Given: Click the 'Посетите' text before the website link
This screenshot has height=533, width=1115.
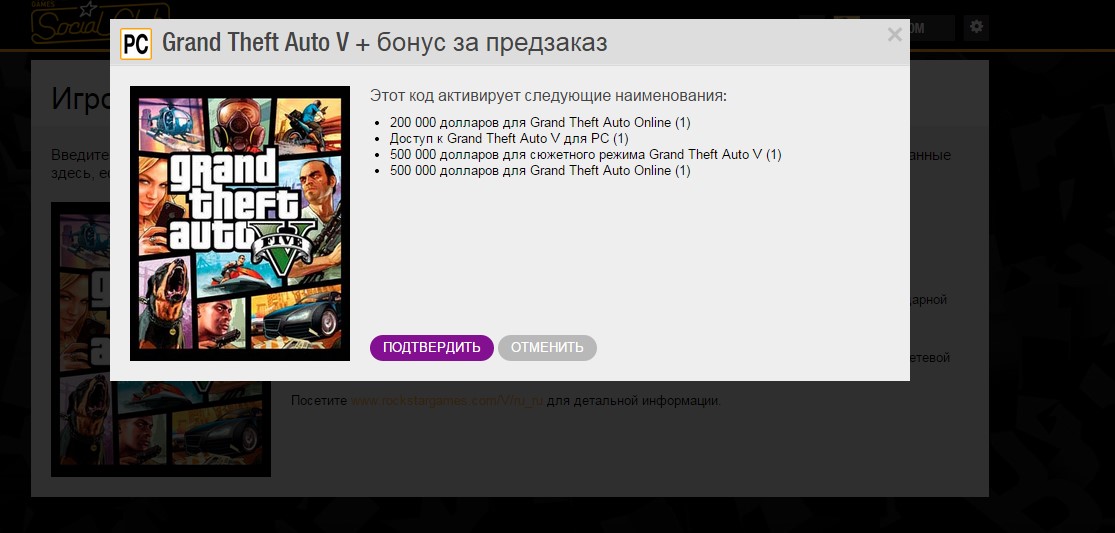Looking at the screenshot, I should (x=319, y=401).
